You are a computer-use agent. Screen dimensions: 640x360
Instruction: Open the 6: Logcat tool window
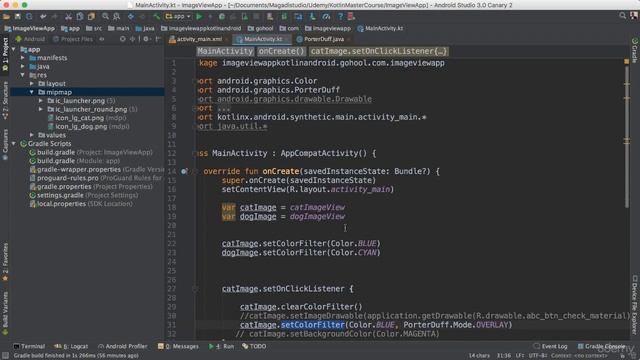tap(71, 347)
